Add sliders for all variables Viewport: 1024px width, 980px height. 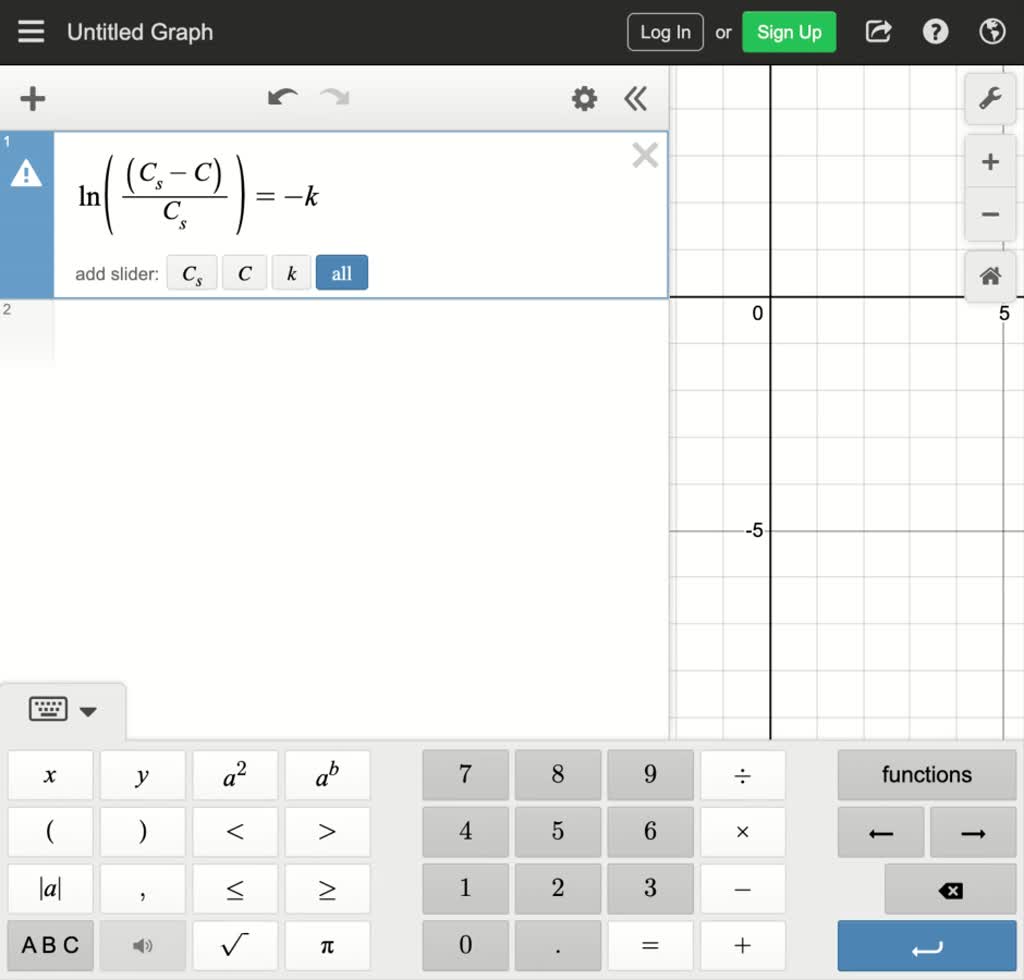(341, 273)
